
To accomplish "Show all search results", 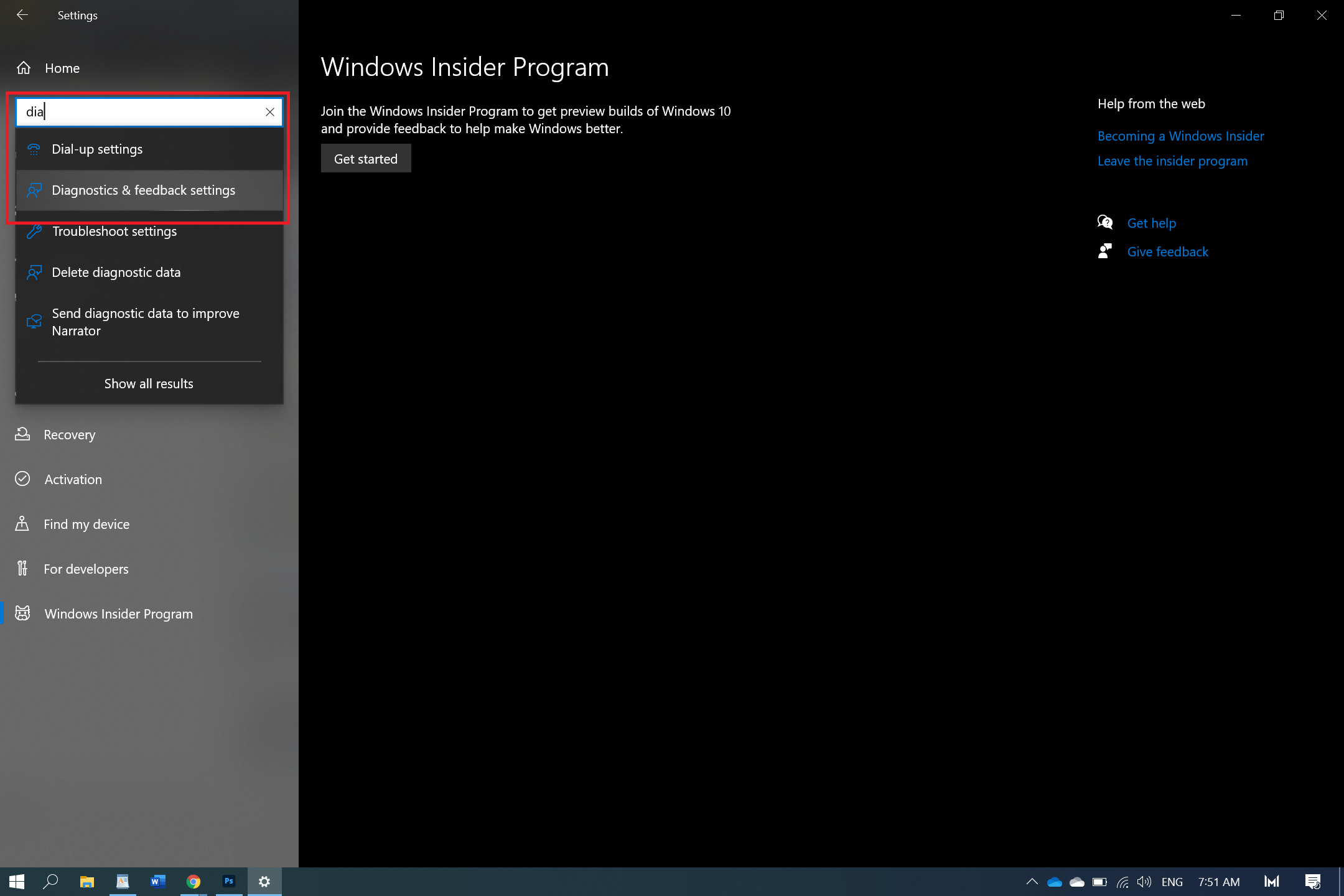I will (149, 384).
